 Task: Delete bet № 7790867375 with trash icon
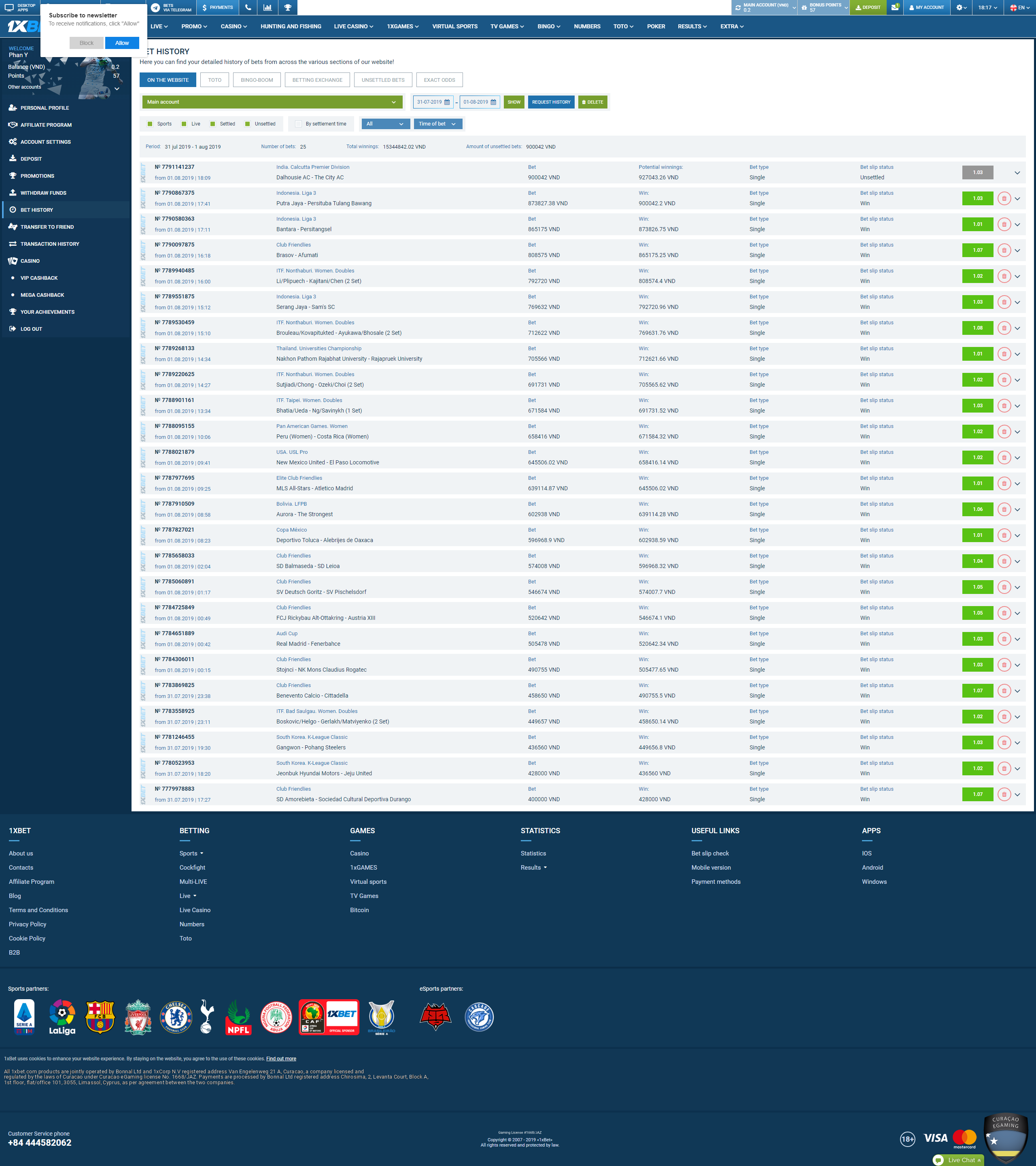(1004, 198)
